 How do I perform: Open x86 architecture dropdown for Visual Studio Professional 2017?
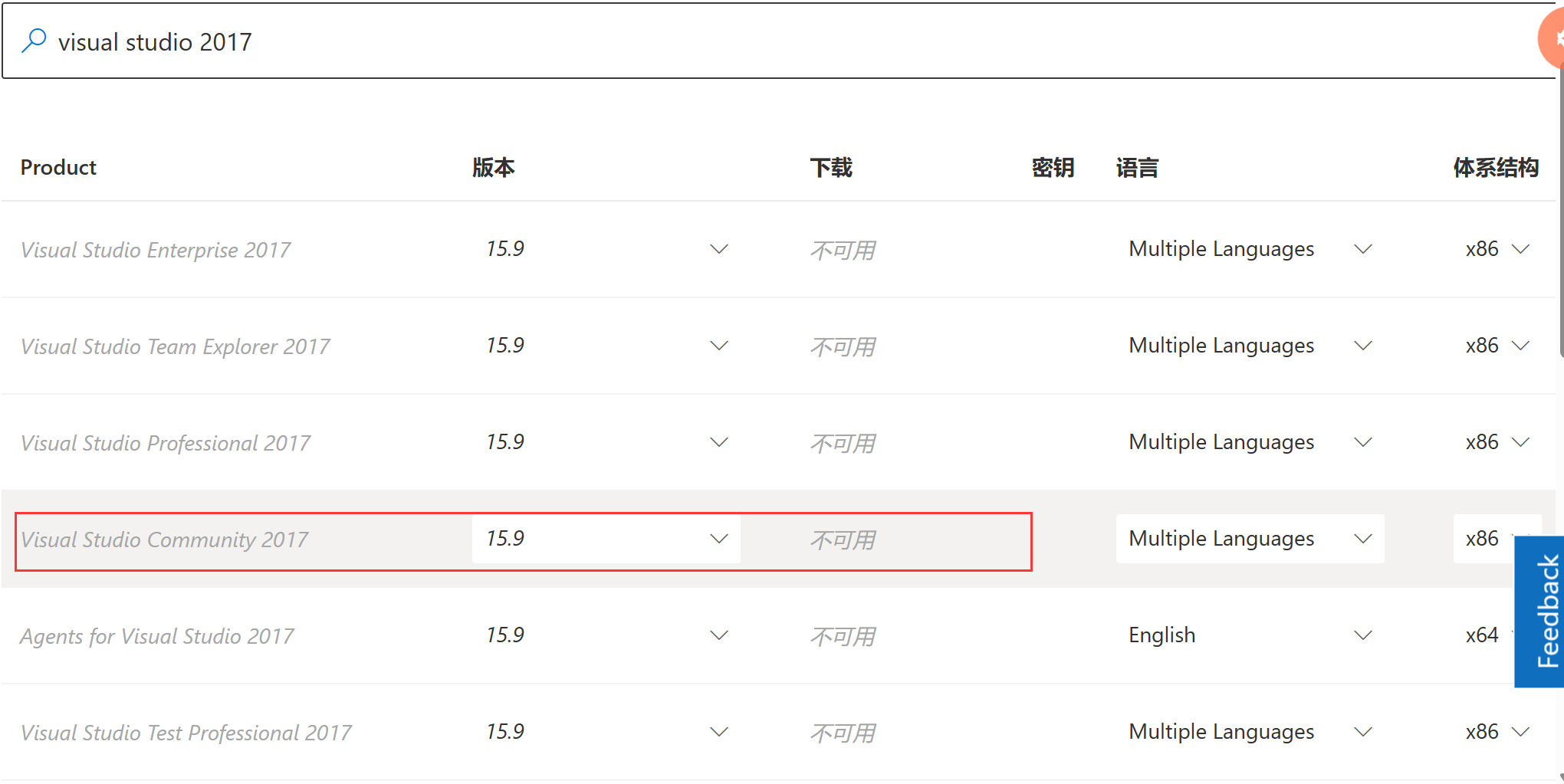point(1497,442)
